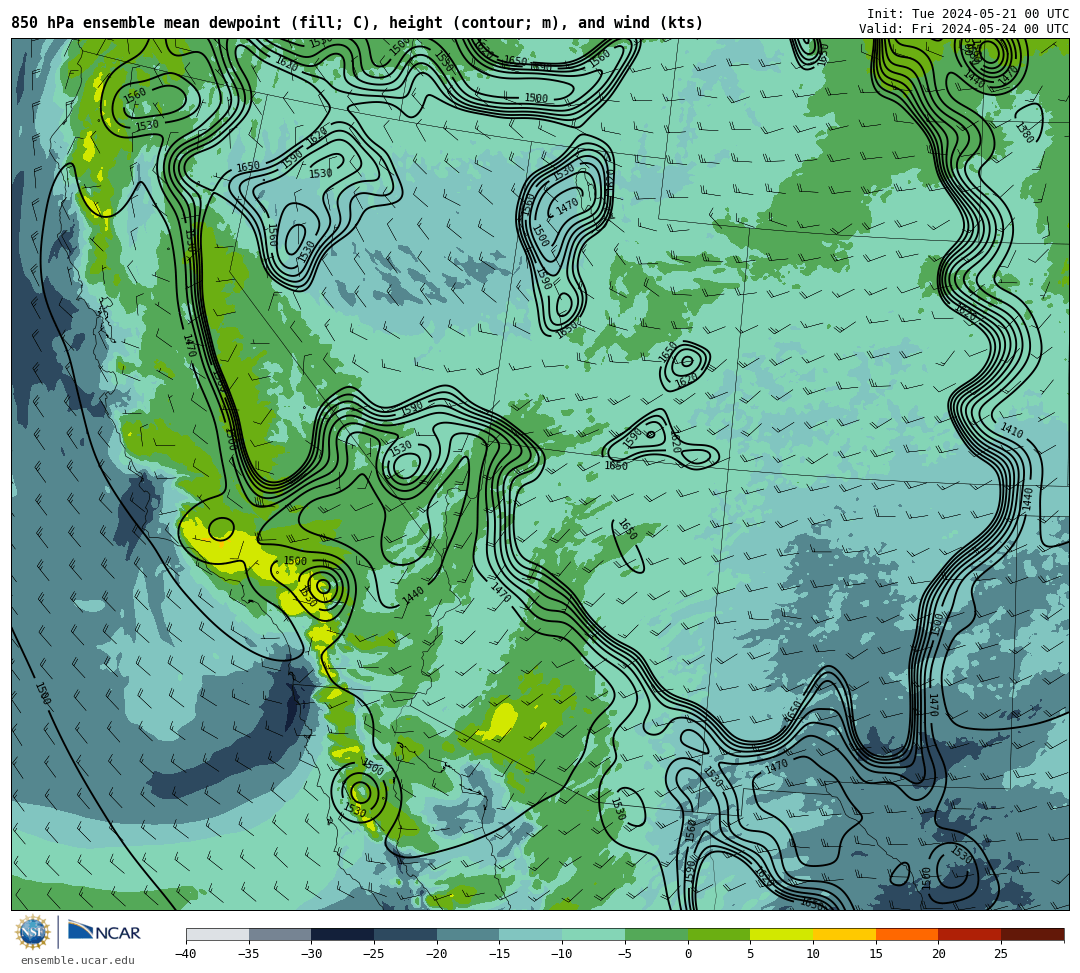
Task: Click the colorbar tick label 0
Action: click(x=687, y=954)
